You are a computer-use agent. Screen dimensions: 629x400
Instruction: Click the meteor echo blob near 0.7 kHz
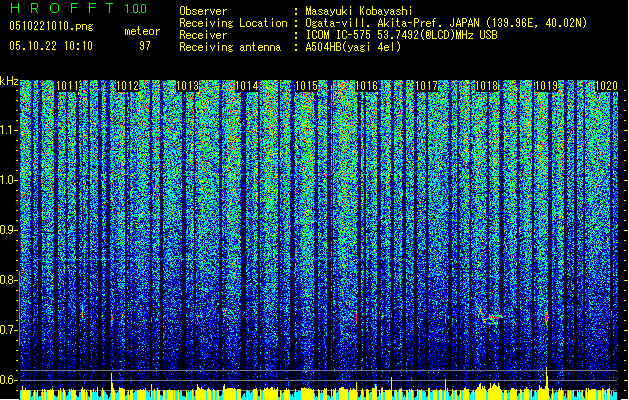pyautogui.click(x=491, y=319)
